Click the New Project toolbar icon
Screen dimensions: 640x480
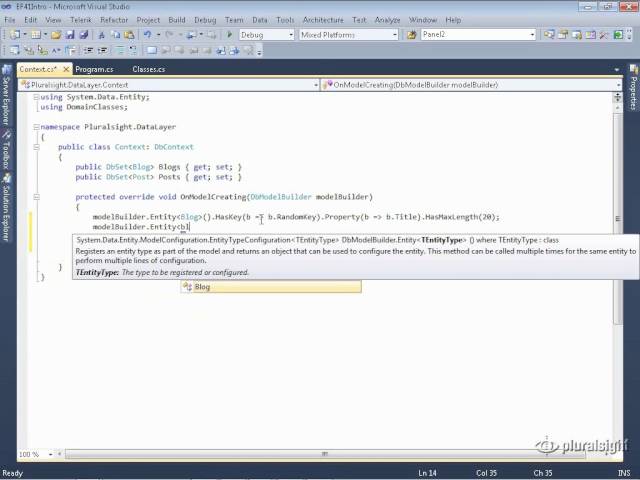pos(15,35)
